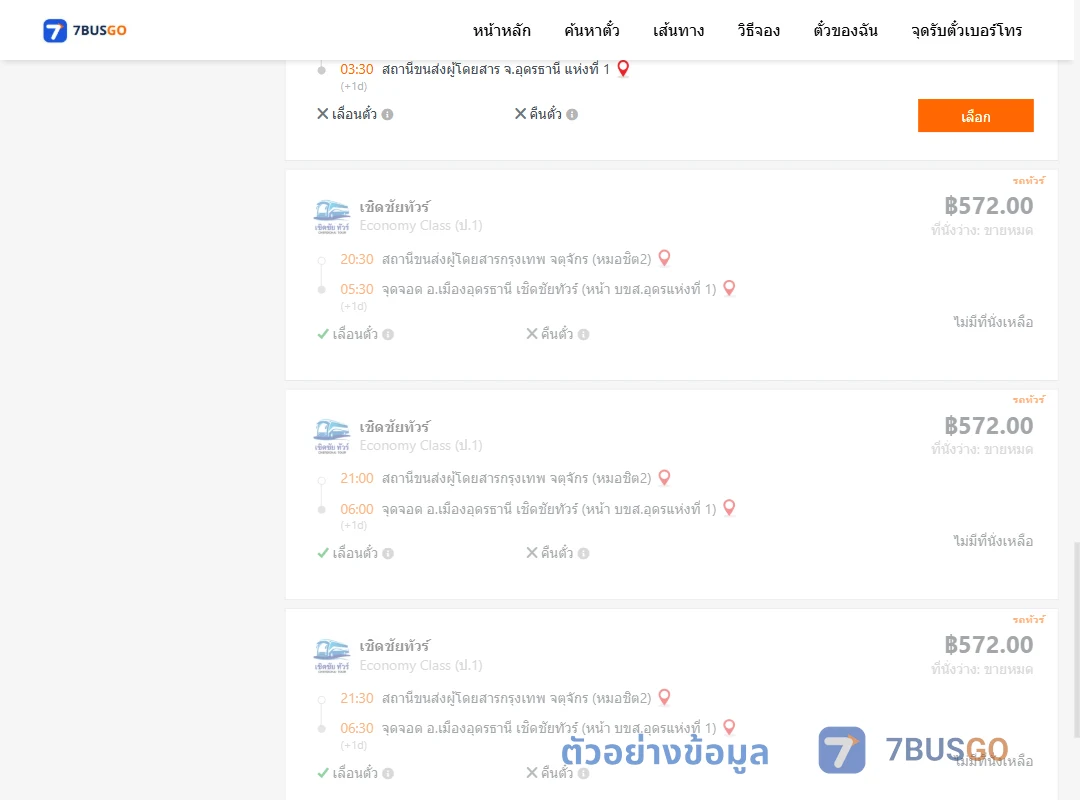1080x800 pixels.
Task: Click the 21:00 departure time
Action: click(x=357, y=478)
